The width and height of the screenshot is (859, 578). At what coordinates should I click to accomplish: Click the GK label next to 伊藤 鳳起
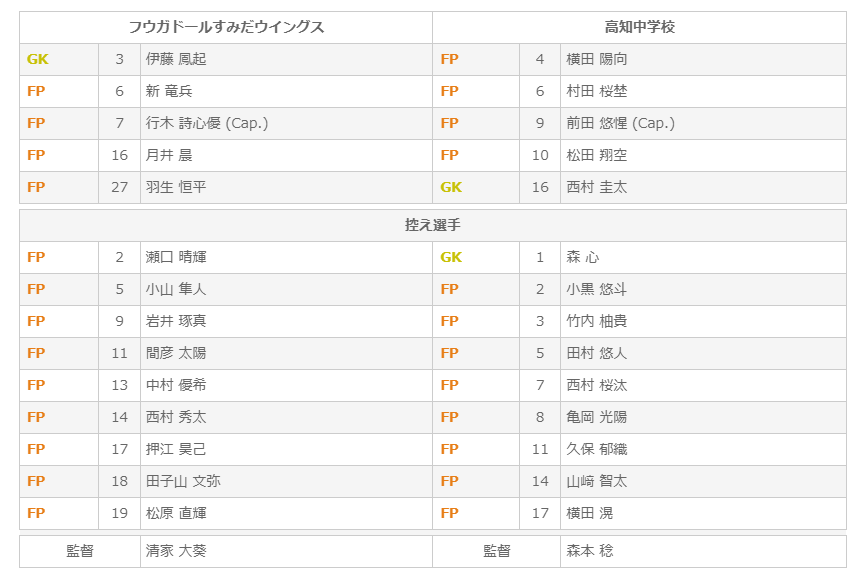click(x=37, y=59)
